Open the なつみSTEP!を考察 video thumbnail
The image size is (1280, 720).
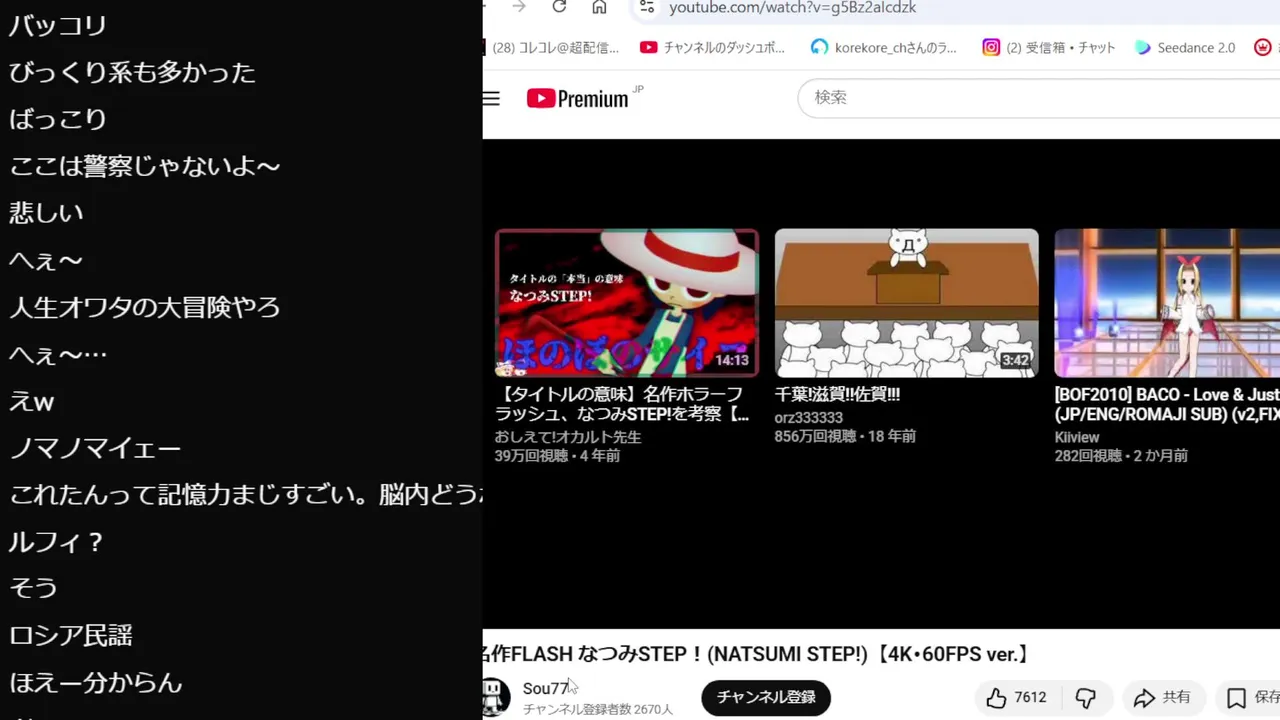[x=627, y=303]
